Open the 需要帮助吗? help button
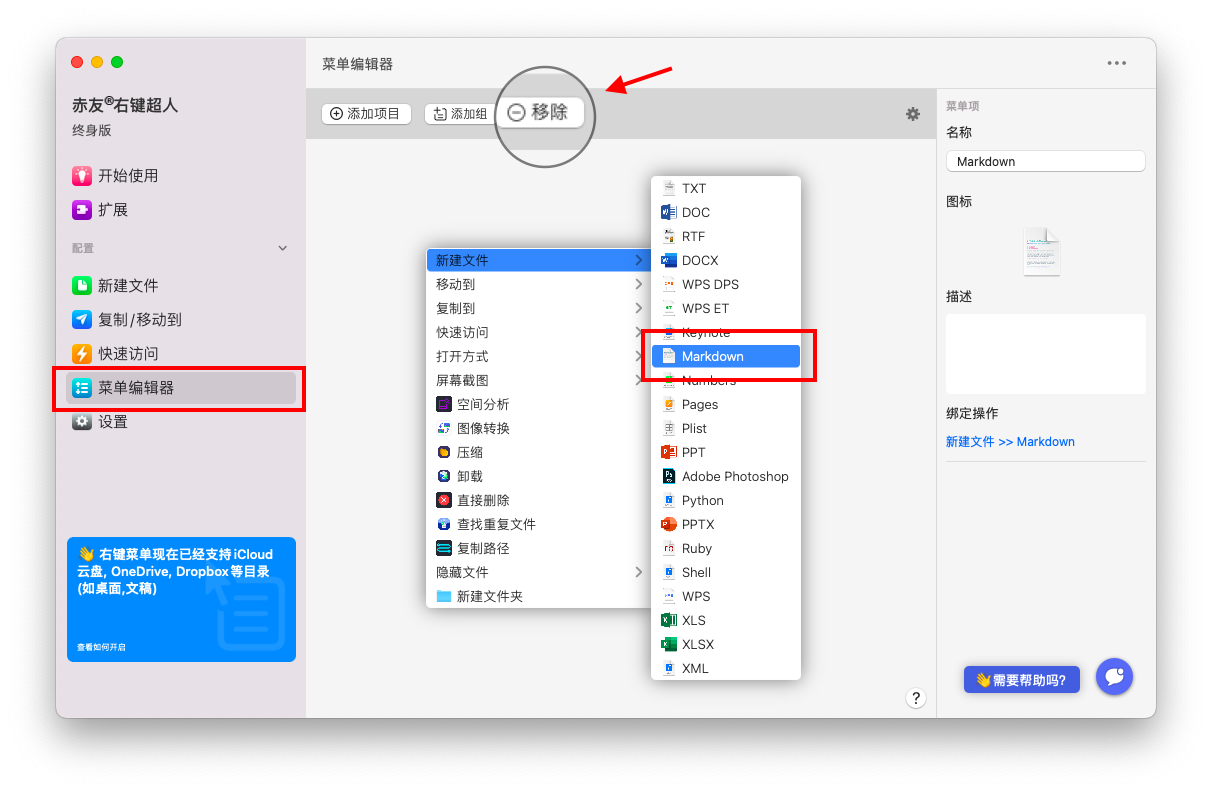1212x792 pixels. [x=1022, y=680]
